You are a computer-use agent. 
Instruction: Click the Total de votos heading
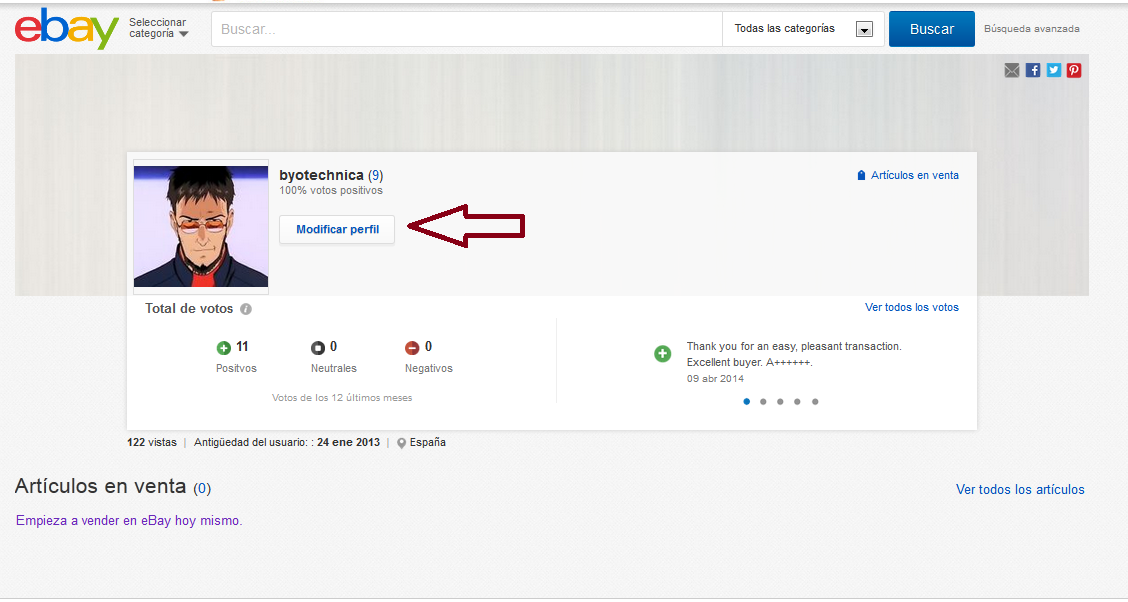coord(189,309)
